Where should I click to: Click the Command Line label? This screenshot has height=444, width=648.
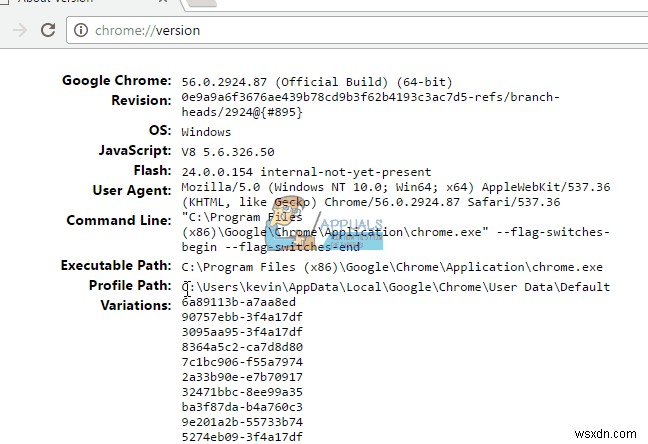point(119,220)
